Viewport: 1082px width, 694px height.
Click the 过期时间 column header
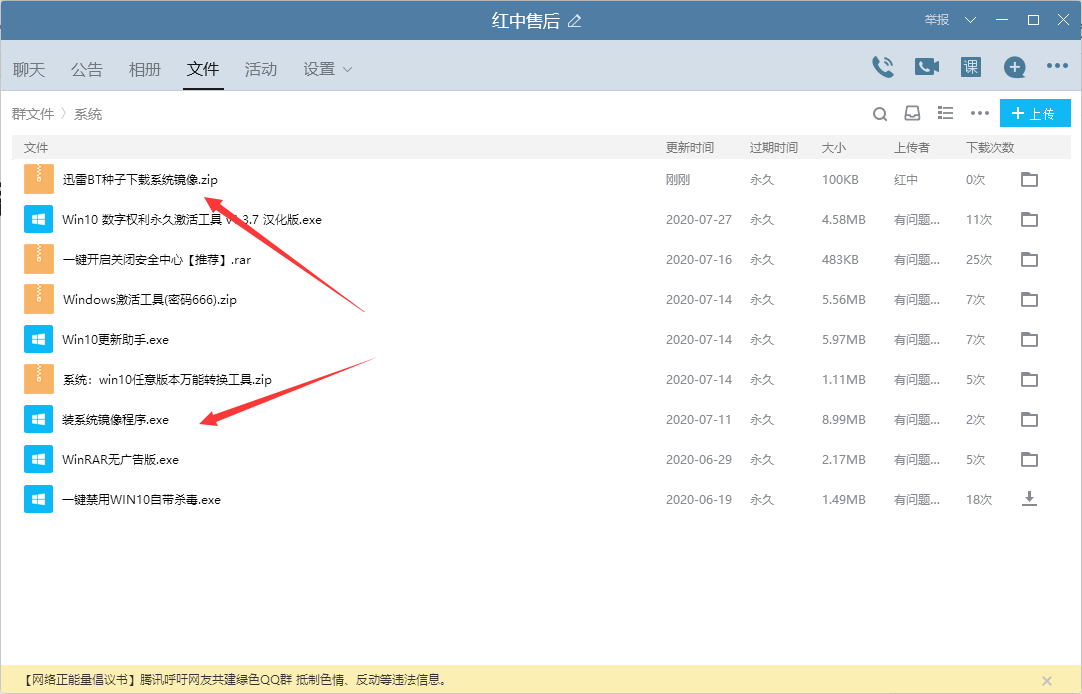[x=774, y=148]
